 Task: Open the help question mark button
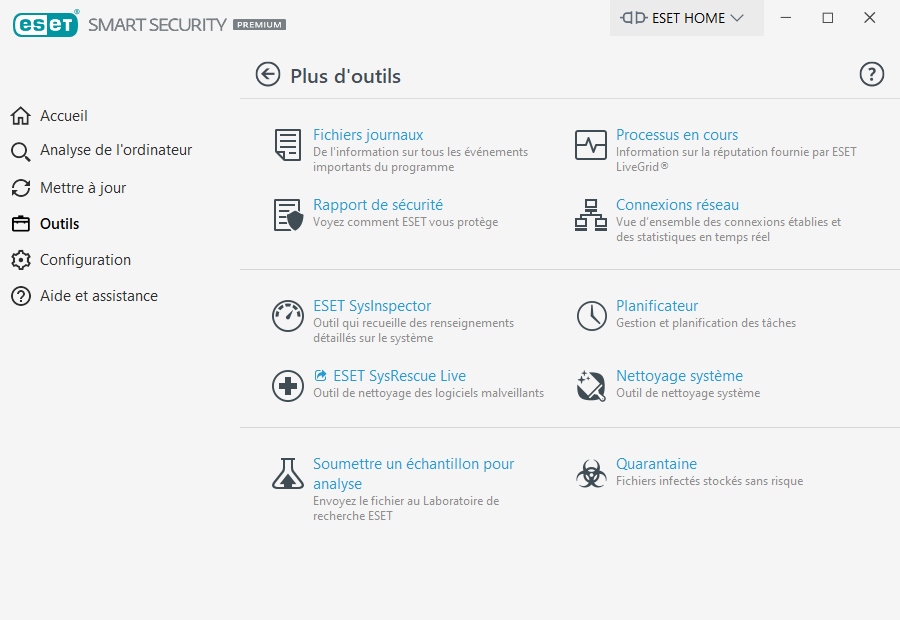871,75
